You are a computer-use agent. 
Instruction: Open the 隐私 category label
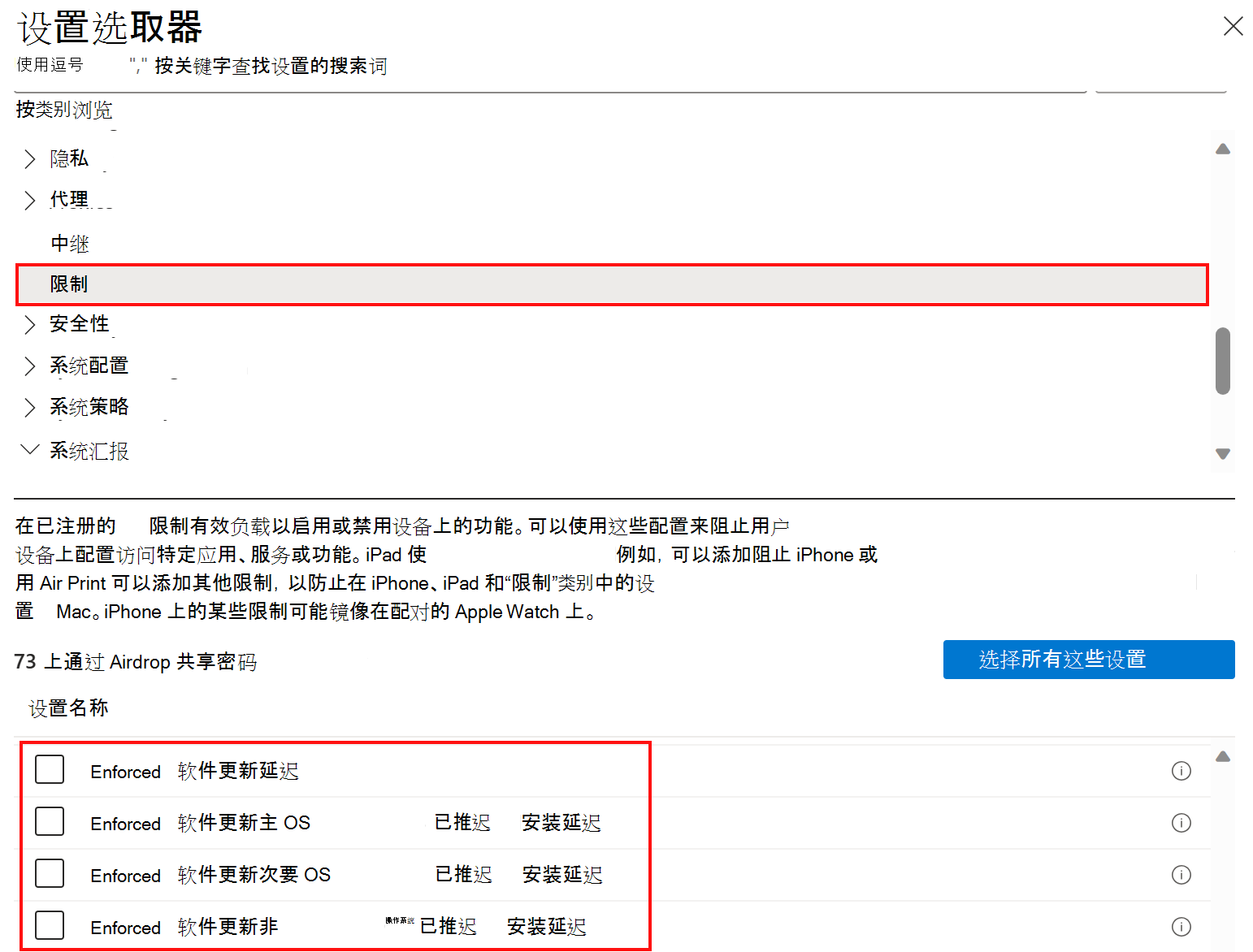point(69,158)
